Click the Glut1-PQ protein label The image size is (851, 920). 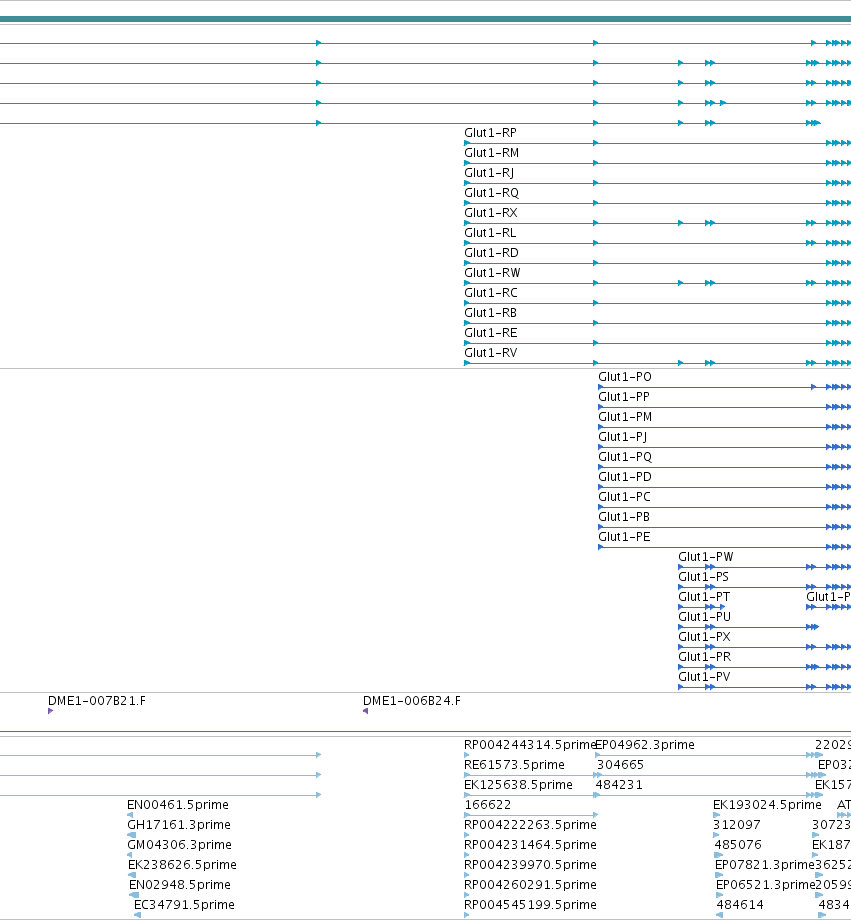[x=625, y=456]
